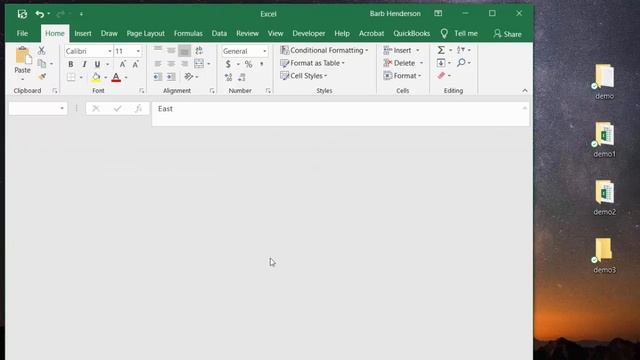640x360 pixels.
Task: Open Conditional Formatting menu
Action: (x=324, y=50)
